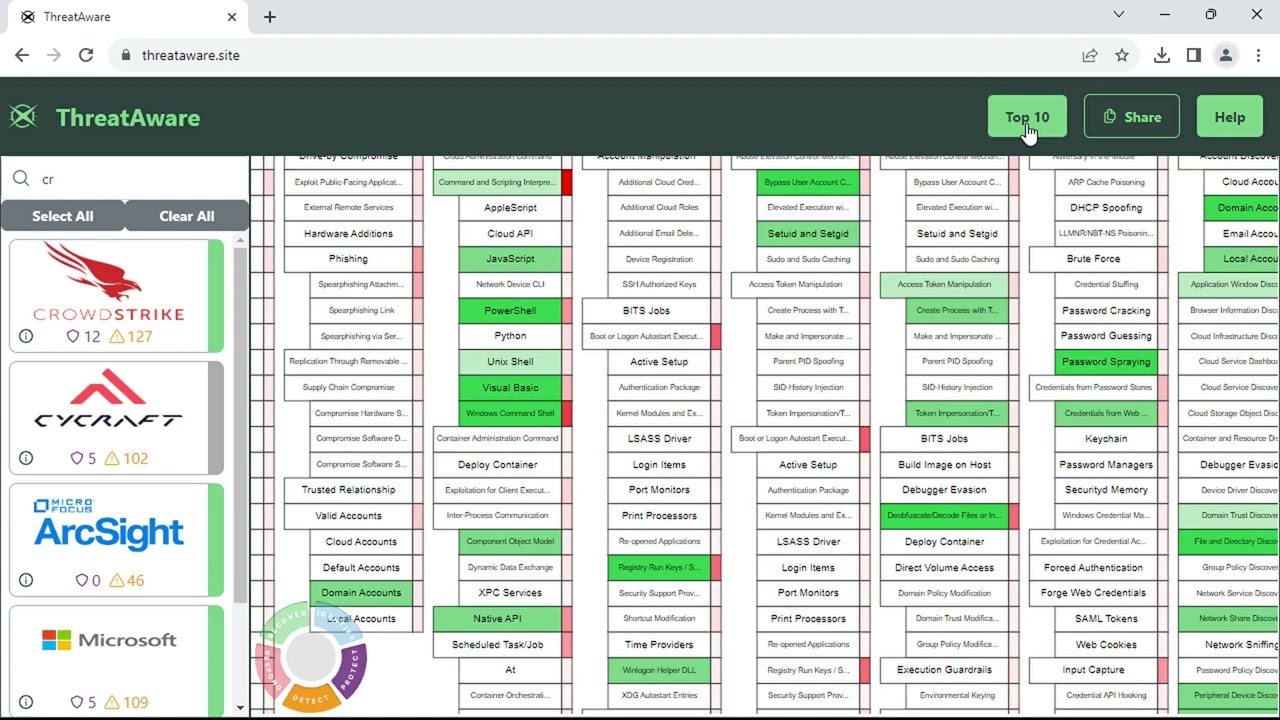Bookmark page with star icon
Viewport: 1280px width, 720px height.
coord(1122,55)
